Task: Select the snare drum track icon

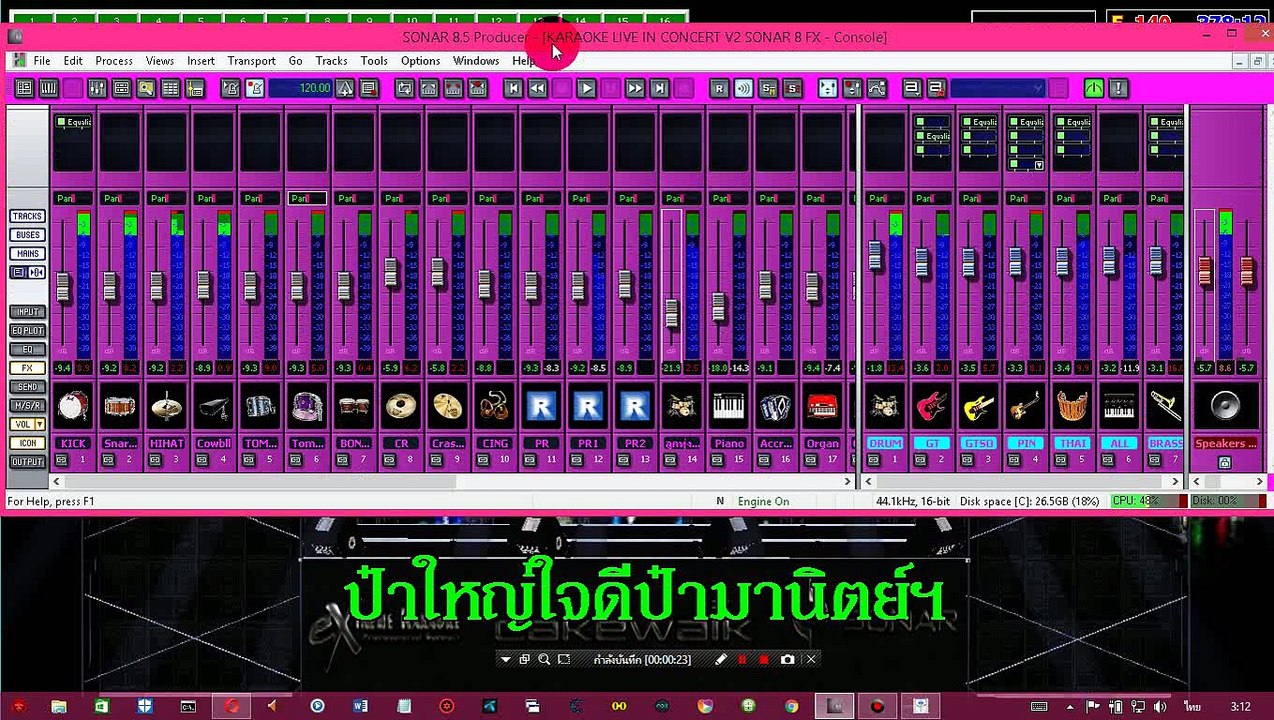Action: (x=120, y=406)
